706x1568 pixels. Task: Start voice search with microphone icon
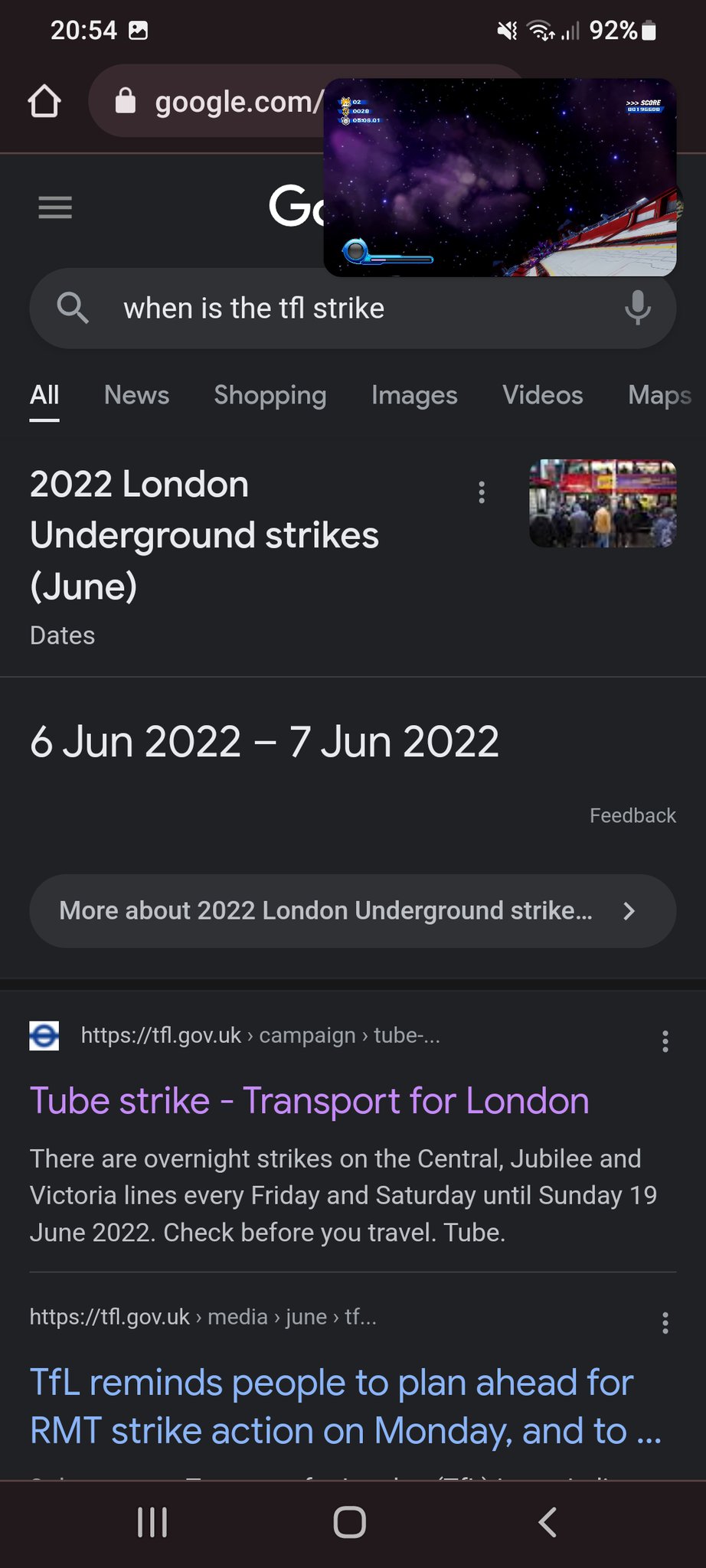[x=637, y=309]
